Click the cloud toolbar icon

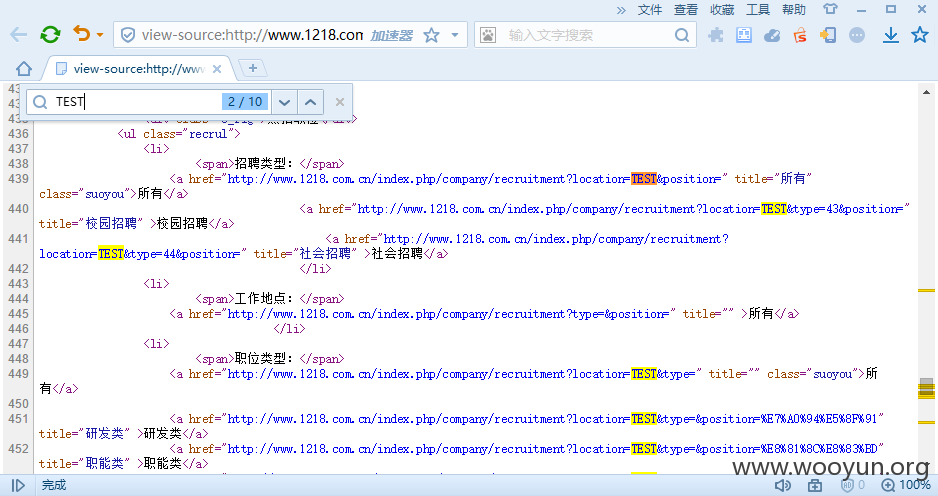[x=772, y=35]
